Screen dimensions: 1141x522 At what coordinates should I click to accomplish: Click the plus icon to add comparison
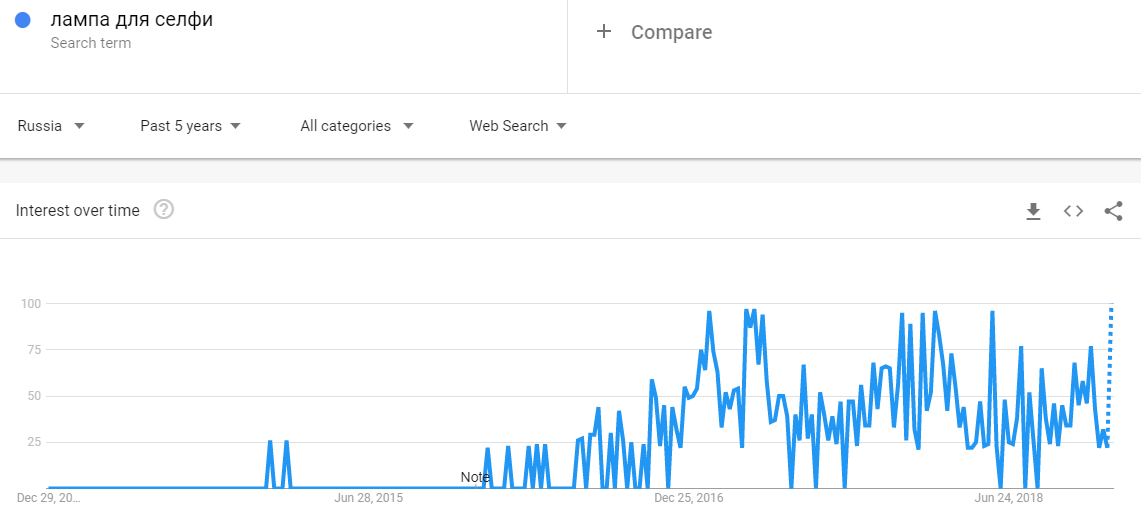603,32
